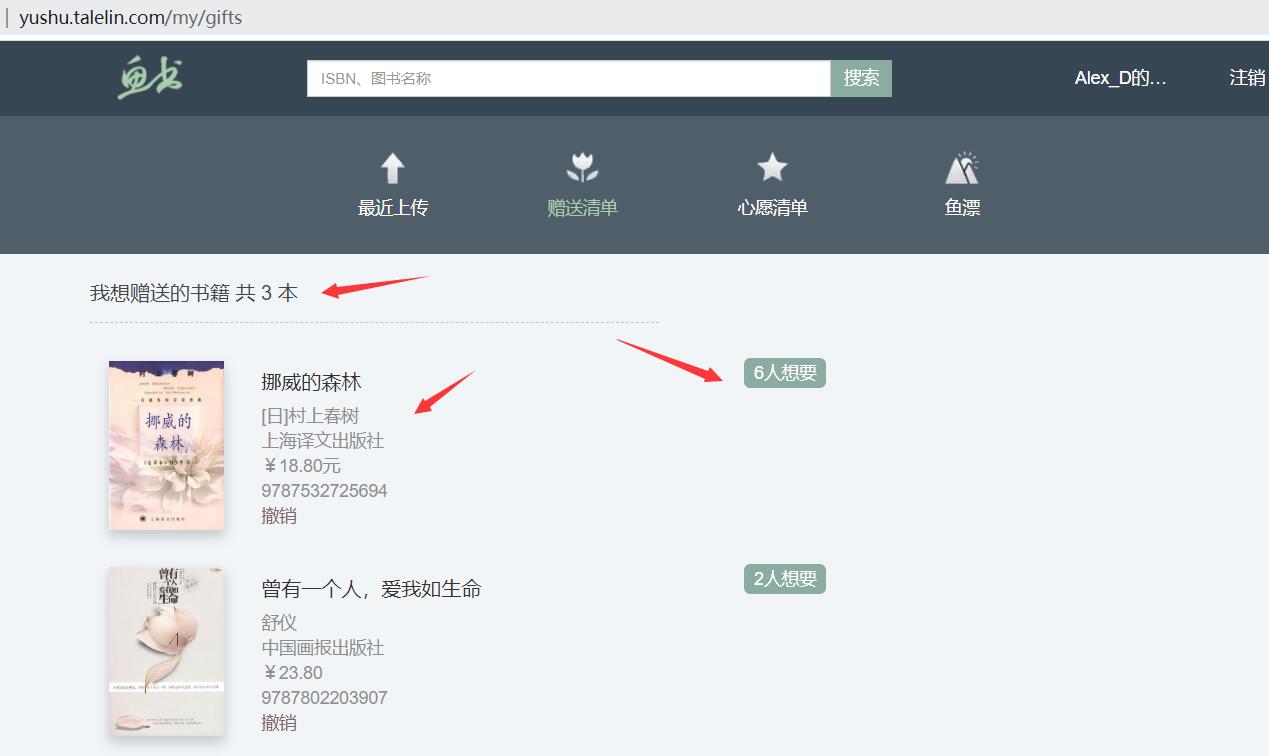Click 撤销 under 挪威的森林
Screen dimensions: 1269x756
pos(279,516)
